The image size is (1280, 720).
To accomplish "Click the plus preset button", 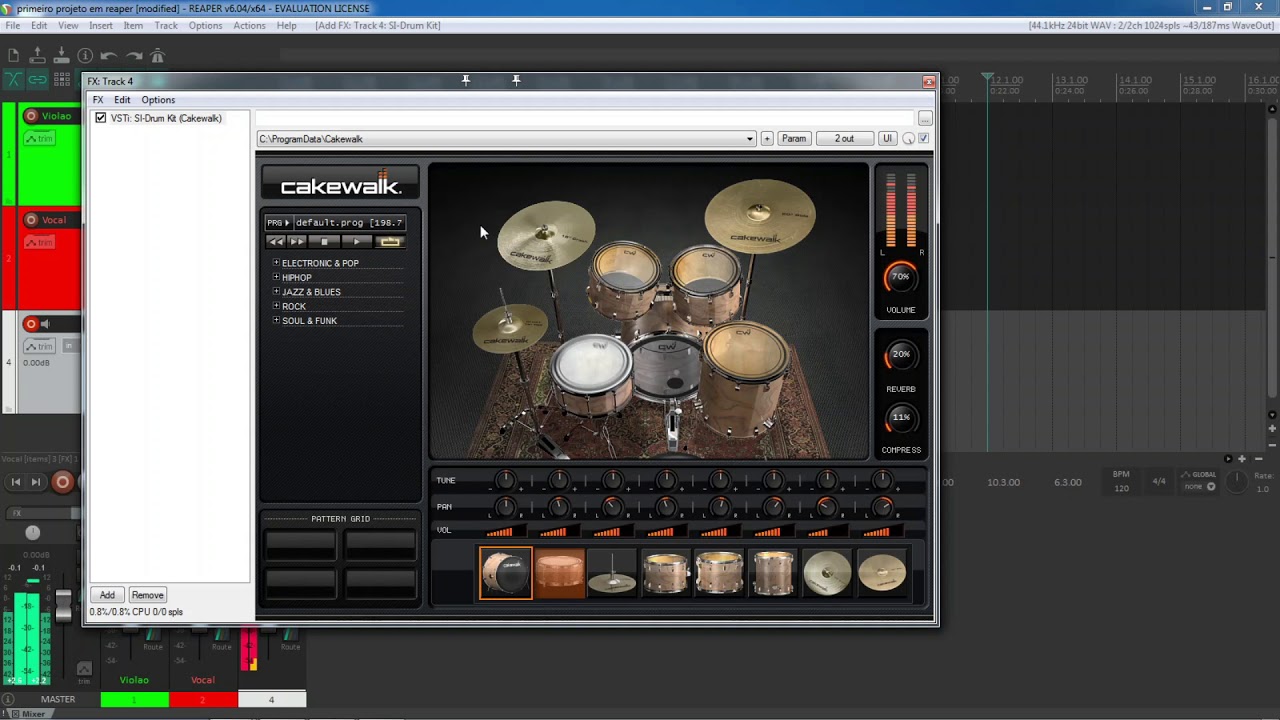I will pos(767,139).
